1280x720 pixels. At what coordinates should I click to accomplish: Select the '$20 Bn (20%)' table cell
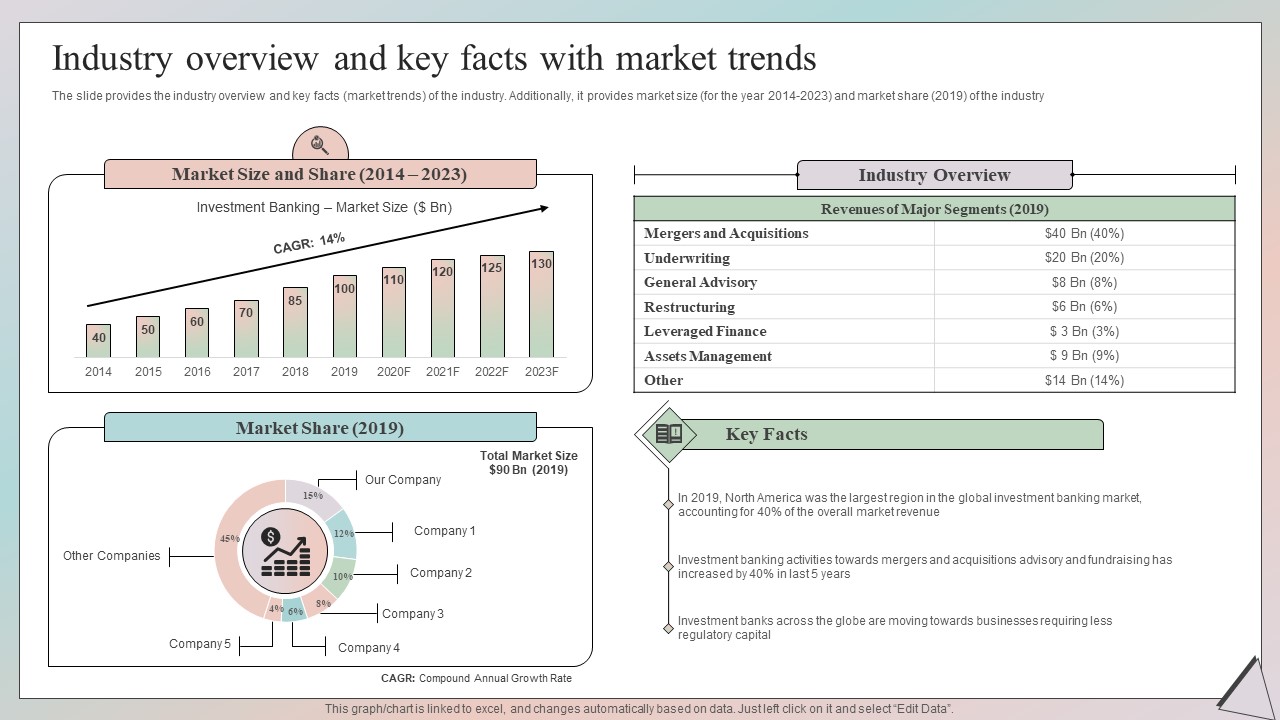tap(1084, 258)
